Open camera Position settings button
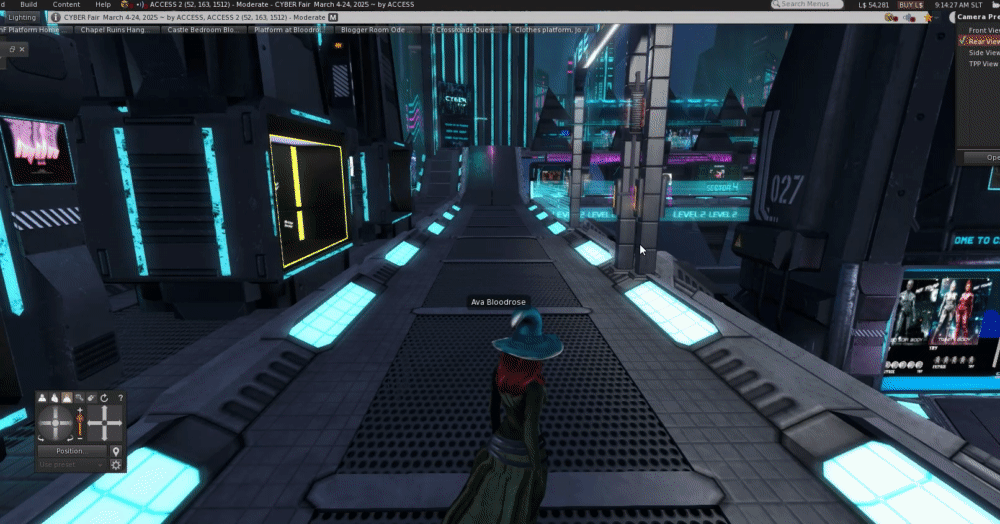 [70, 451]
